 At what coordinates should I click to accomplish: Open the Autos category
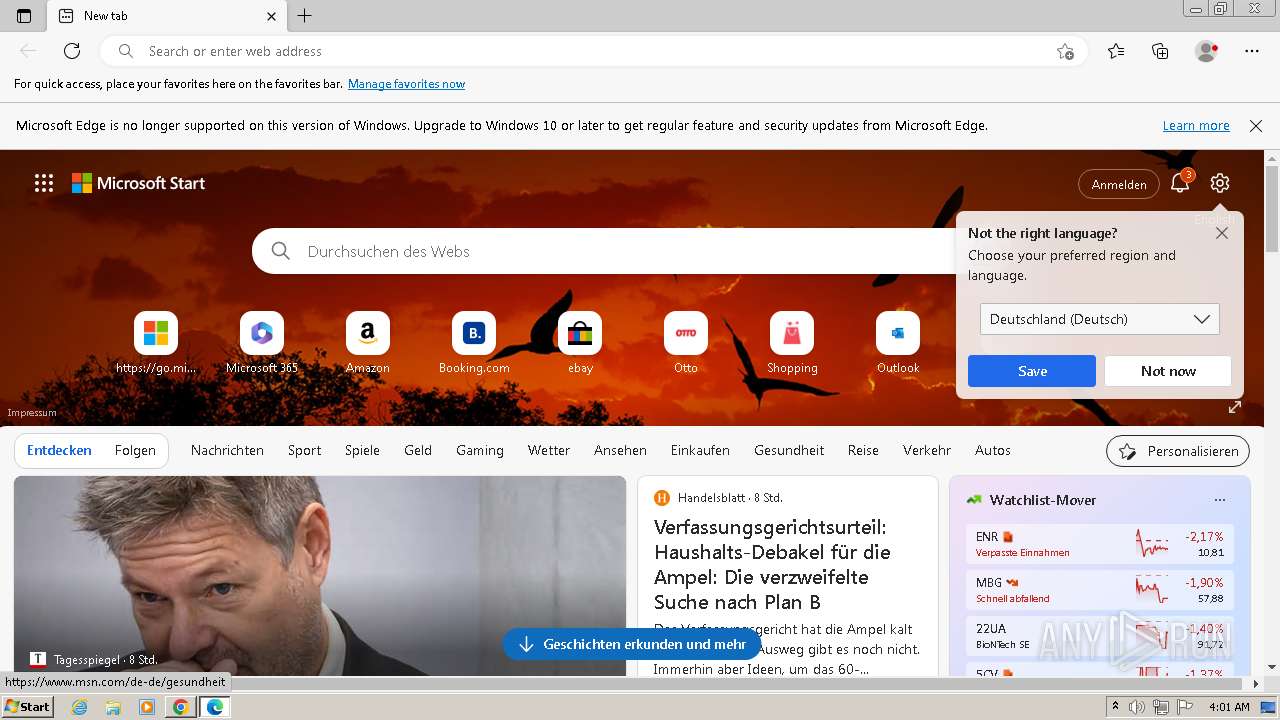click(x=993, y=450)
